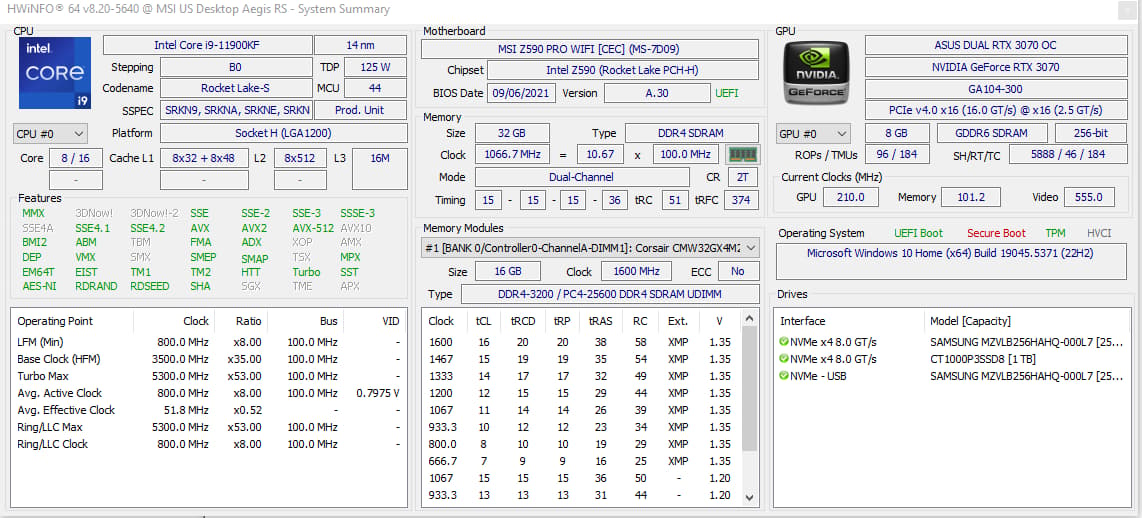Click the MSI Z590 PRO WIFI motherboard field
Viewport: 1142px width, 518px height.
pos(590,49)
